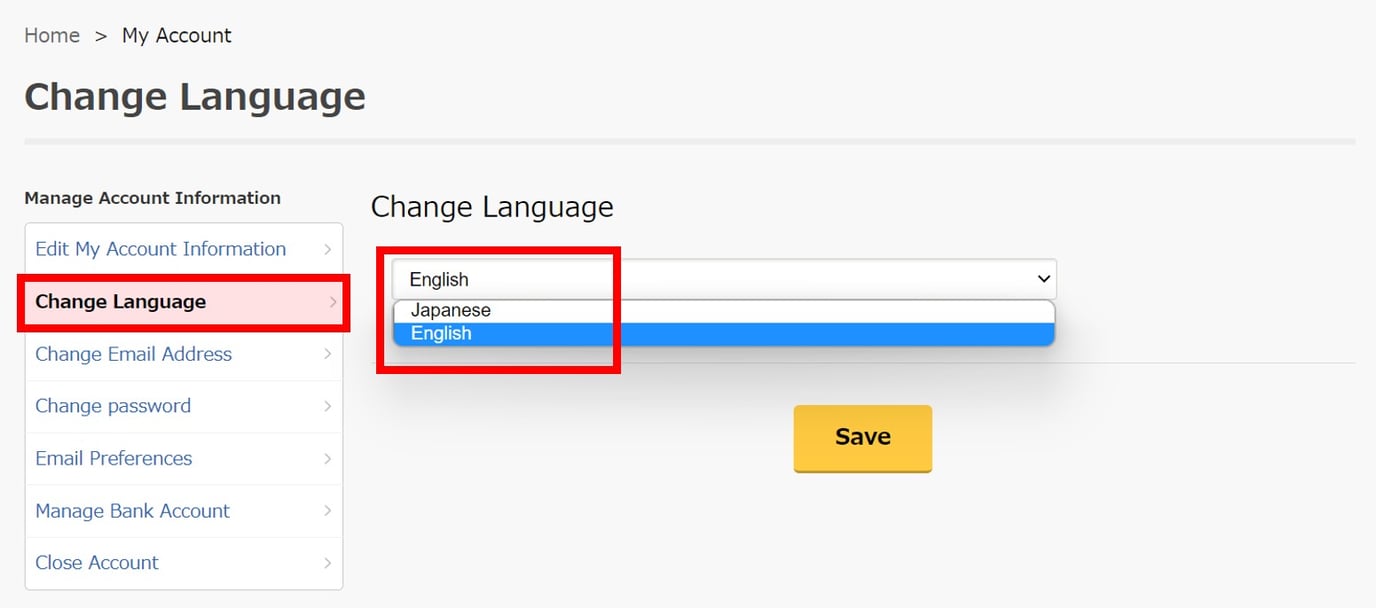
Task: Select Change Language in the sidebar menu
Action: pos(123,301)
